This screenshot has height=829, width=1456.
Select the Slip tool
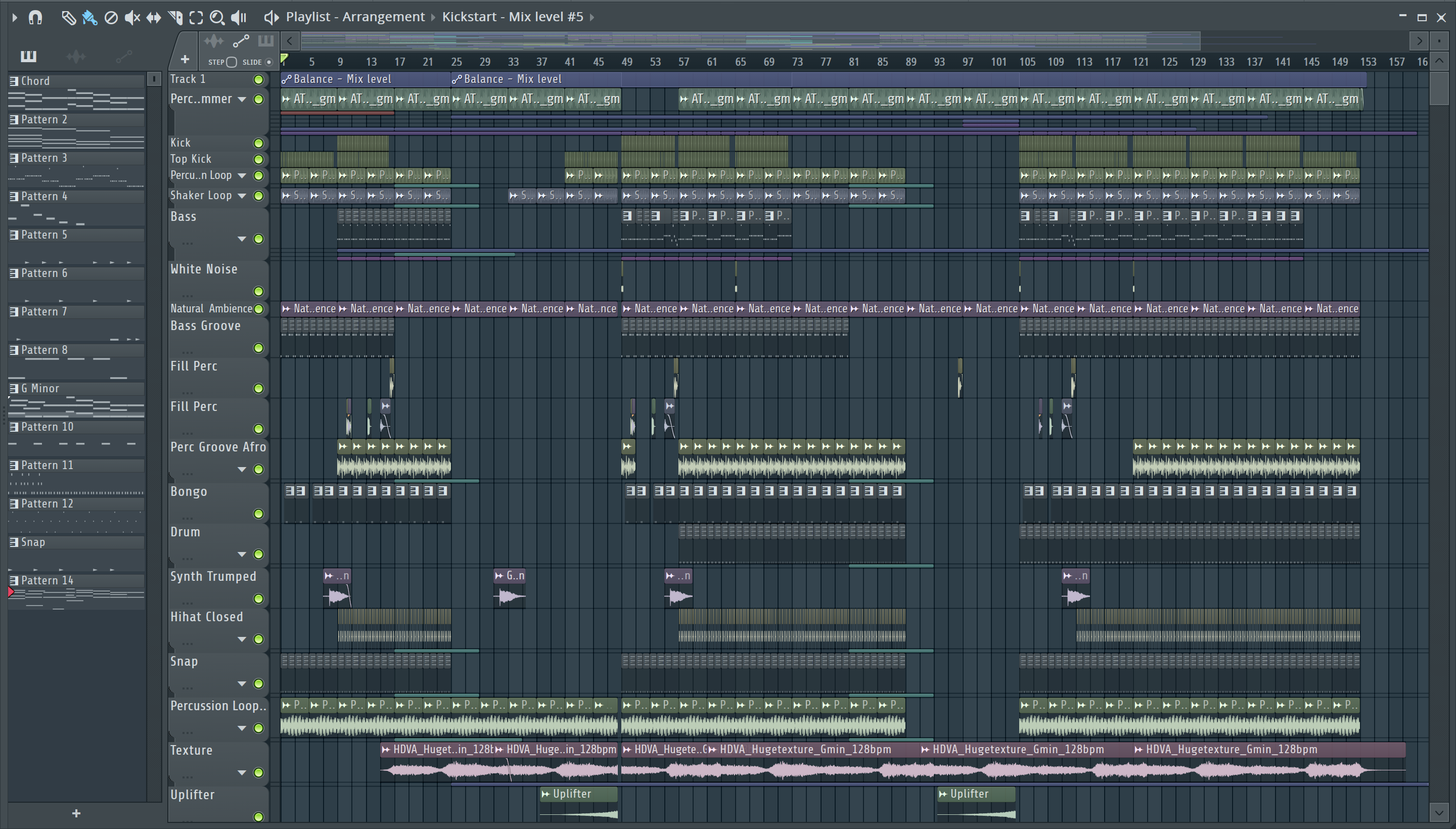pyautogui.click(x=153, y=18)
